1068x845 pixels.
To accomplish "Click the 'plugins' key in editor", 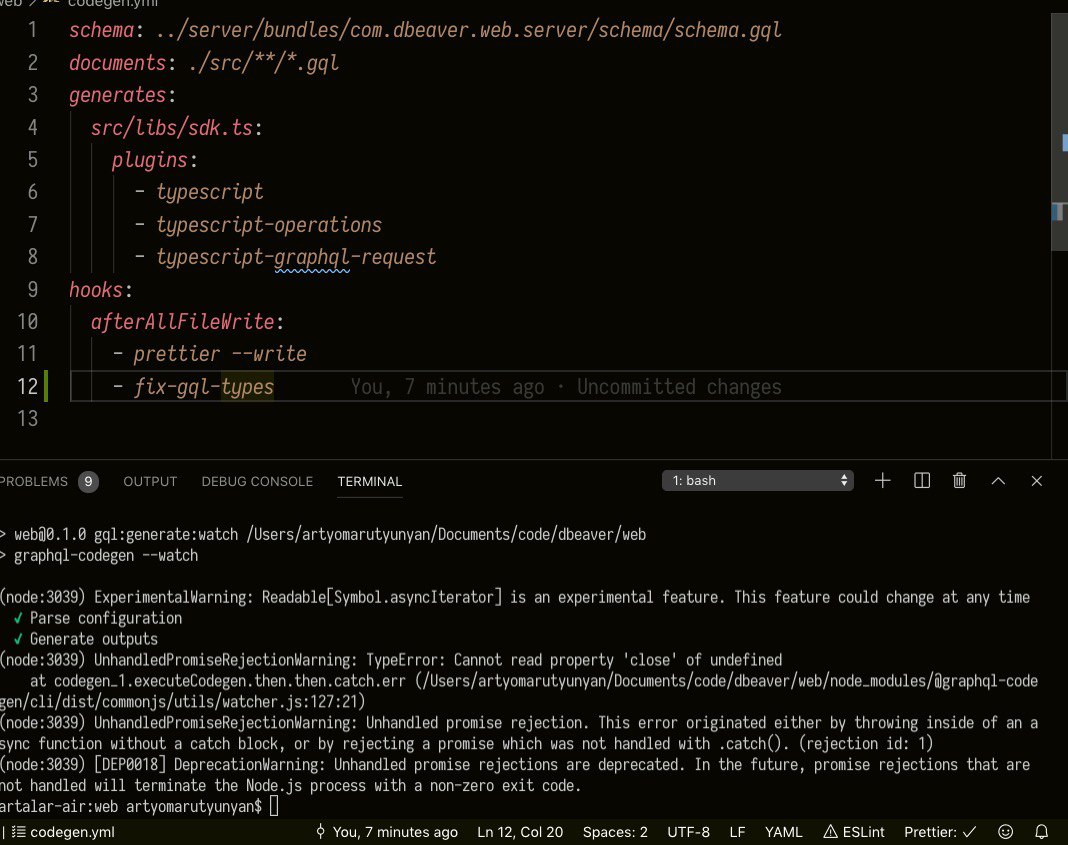I will click(x=149, y=160).
